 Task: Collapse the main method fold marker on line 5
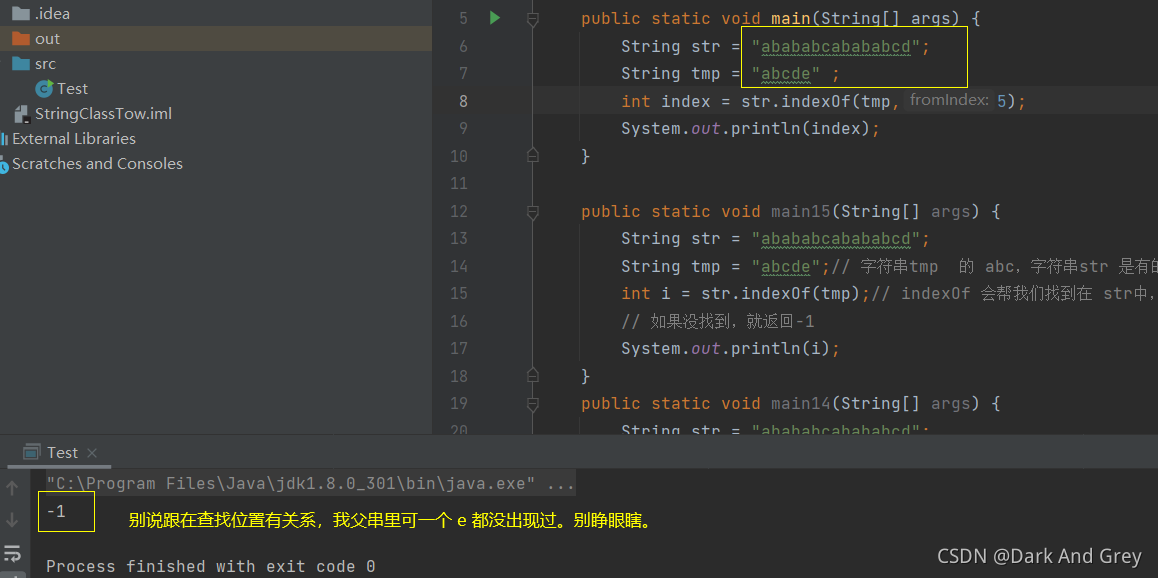coord(532,19)
